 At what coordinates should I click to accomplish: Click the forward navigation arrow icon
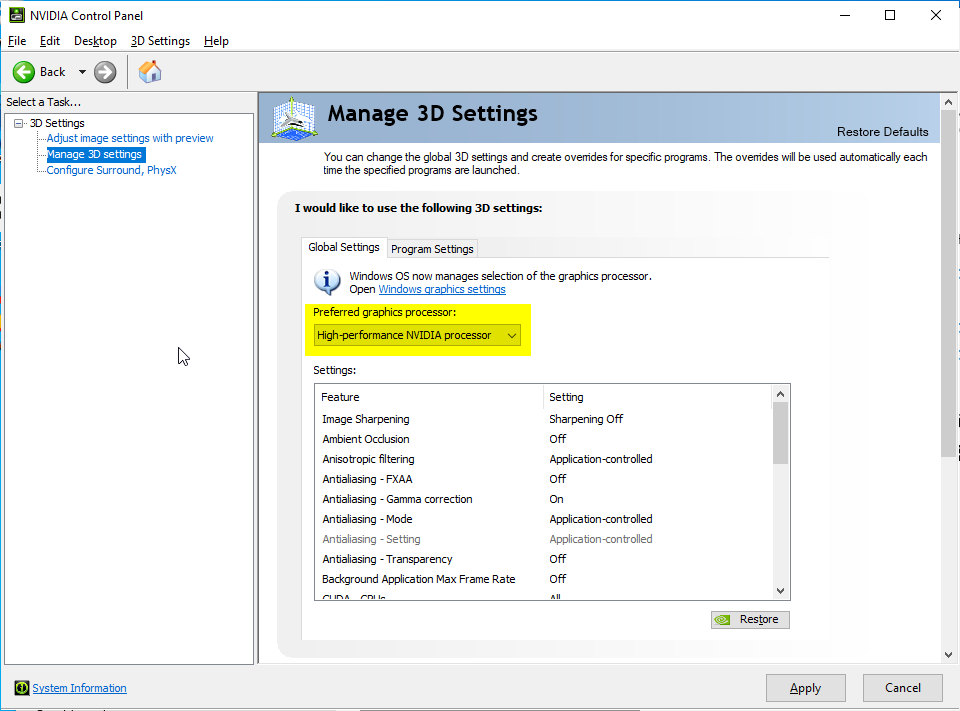[x=103, y=71]
